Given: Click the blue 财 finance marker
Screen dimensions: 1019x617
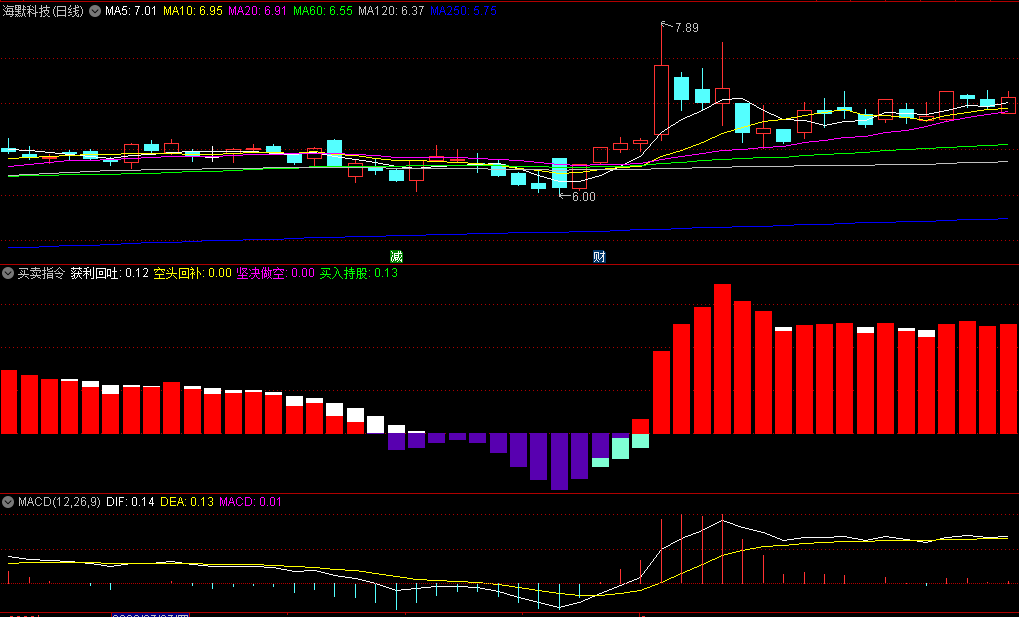Looking at the screenshot, I should point(599,256).
